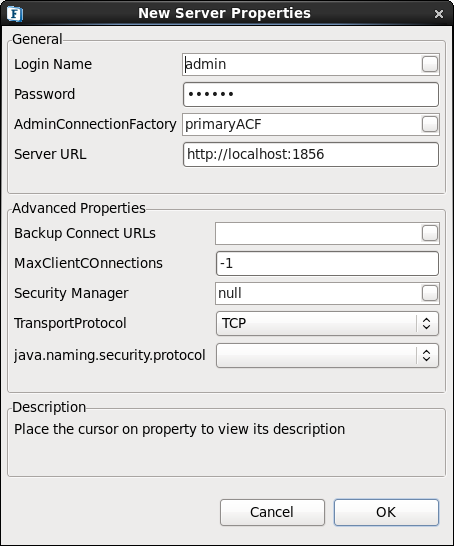Click the TransportProtocol spinner arrows
Screen dimensions: 454x546
point(426,323)
